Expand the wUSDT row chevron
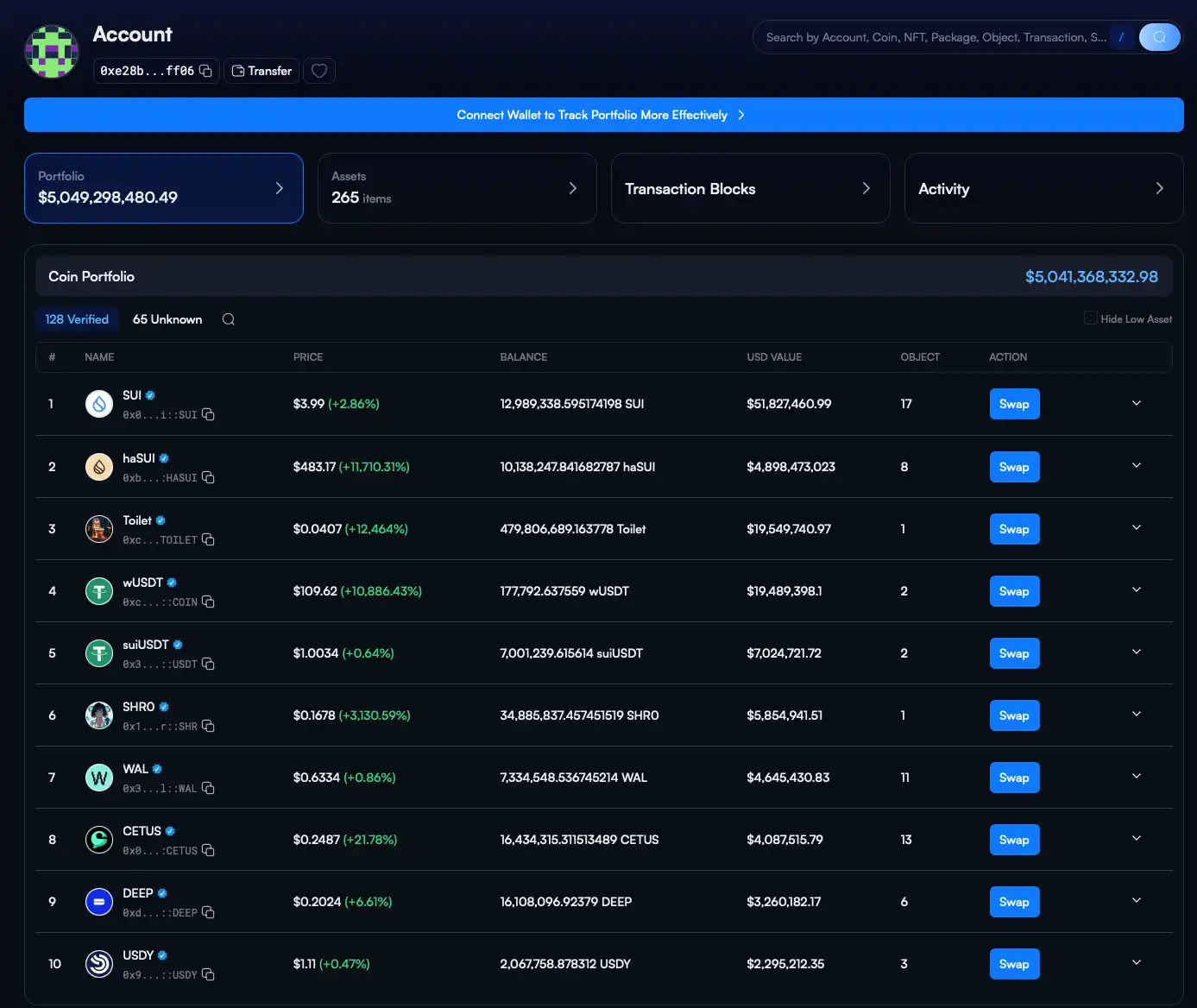1197x1008 pixels. pyautogui.click(x=1137, y=590)
